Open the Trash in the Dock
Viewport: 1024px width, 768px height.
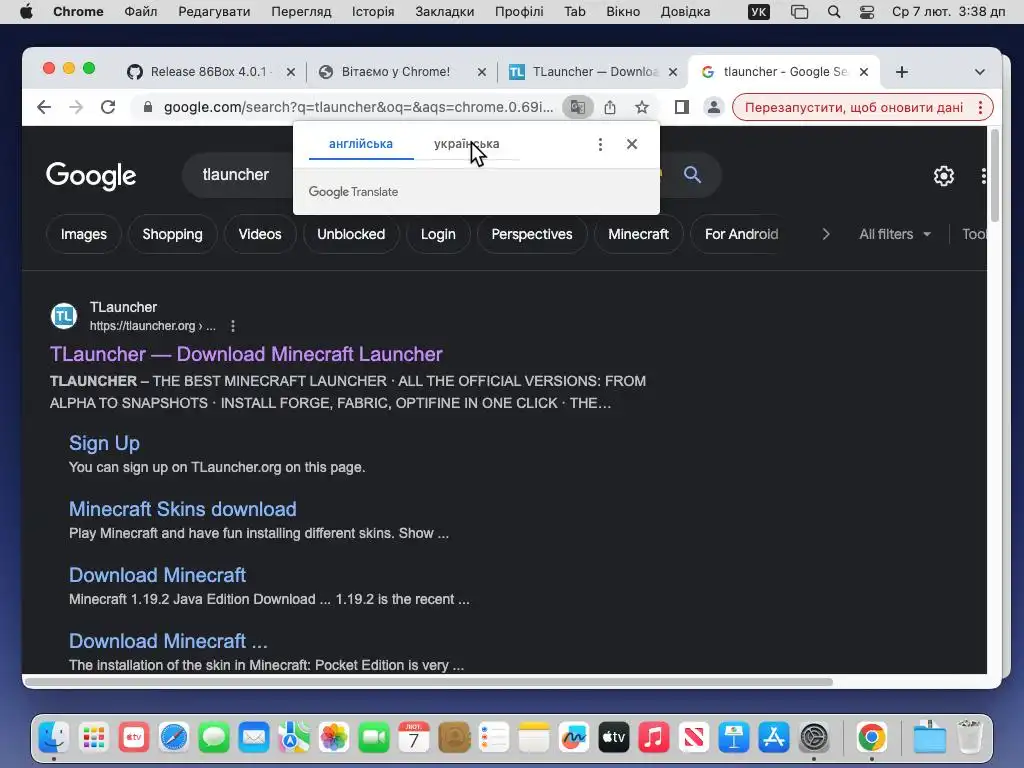pyautogui.click(x=970, y=737)
